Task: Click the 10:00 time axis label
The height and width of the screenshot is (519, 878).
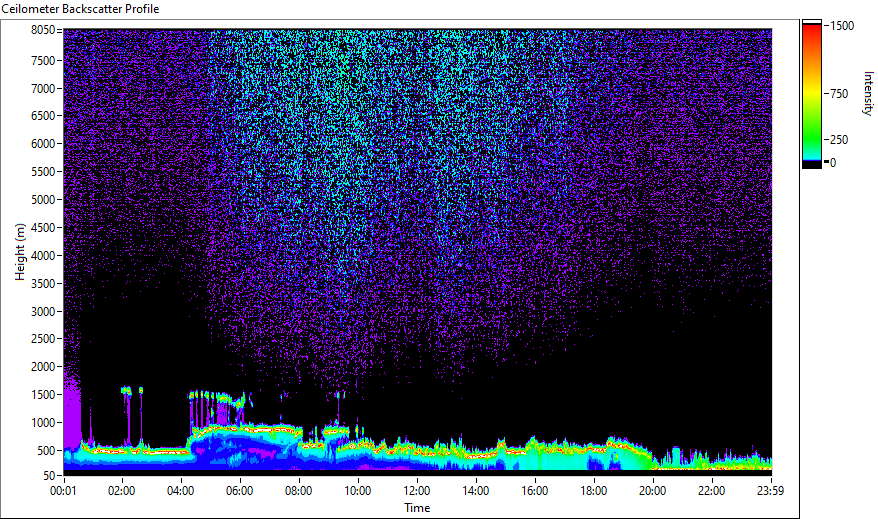Action: tap(357, 491)
